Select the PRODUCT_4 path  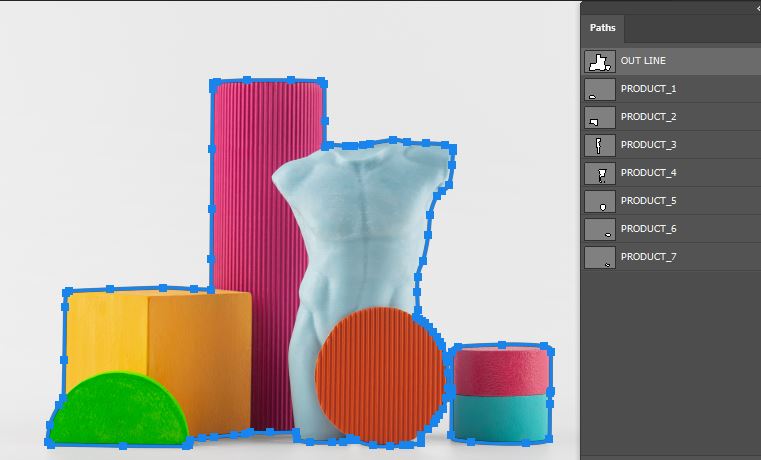point(671,173)
